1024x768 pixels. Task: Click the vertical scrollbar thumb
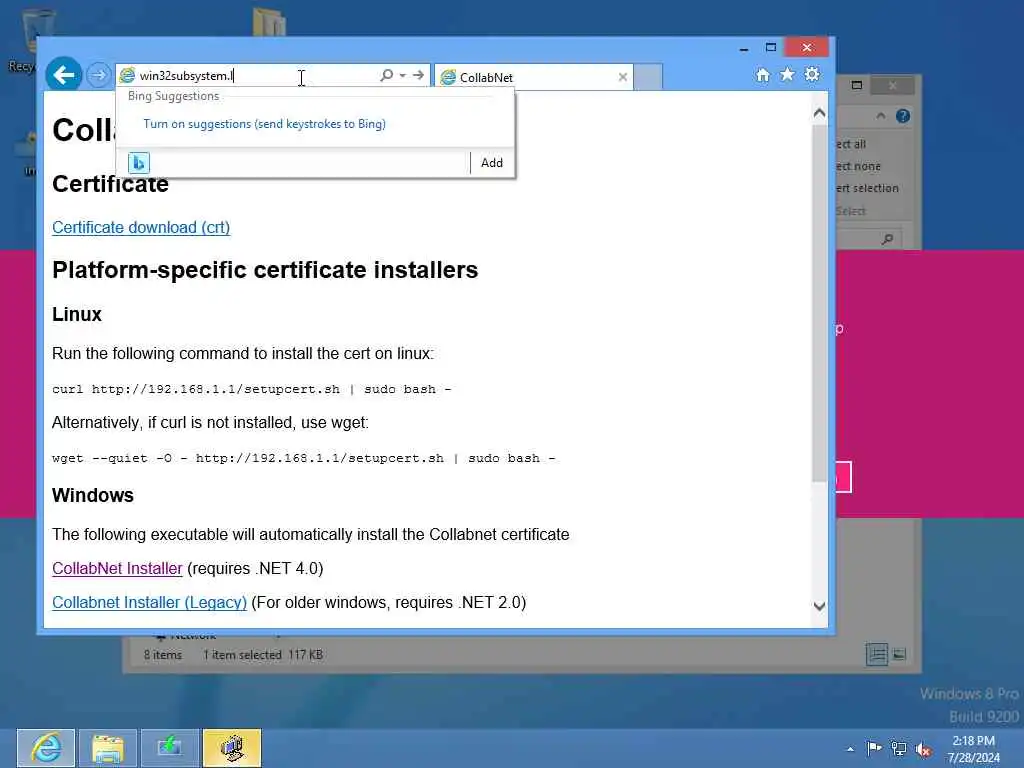click(x=820, y=304)
